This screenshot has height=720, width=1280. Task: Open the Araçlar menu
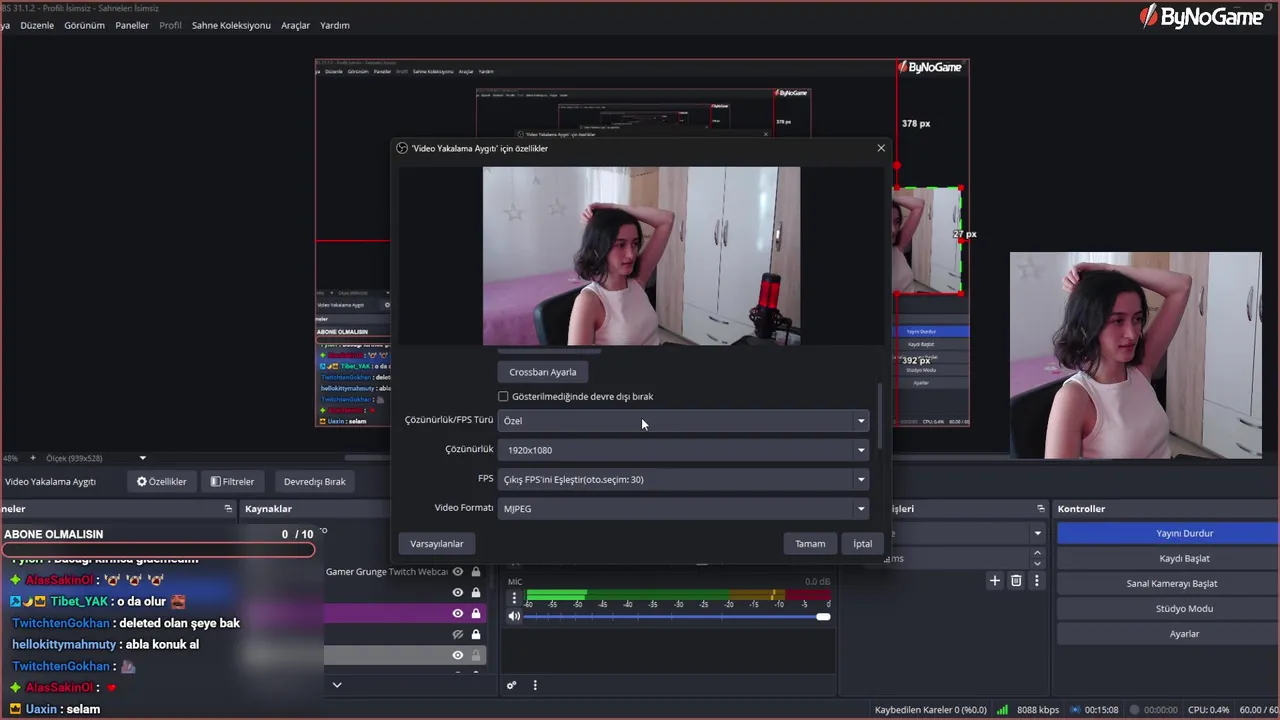pos(295,25)
